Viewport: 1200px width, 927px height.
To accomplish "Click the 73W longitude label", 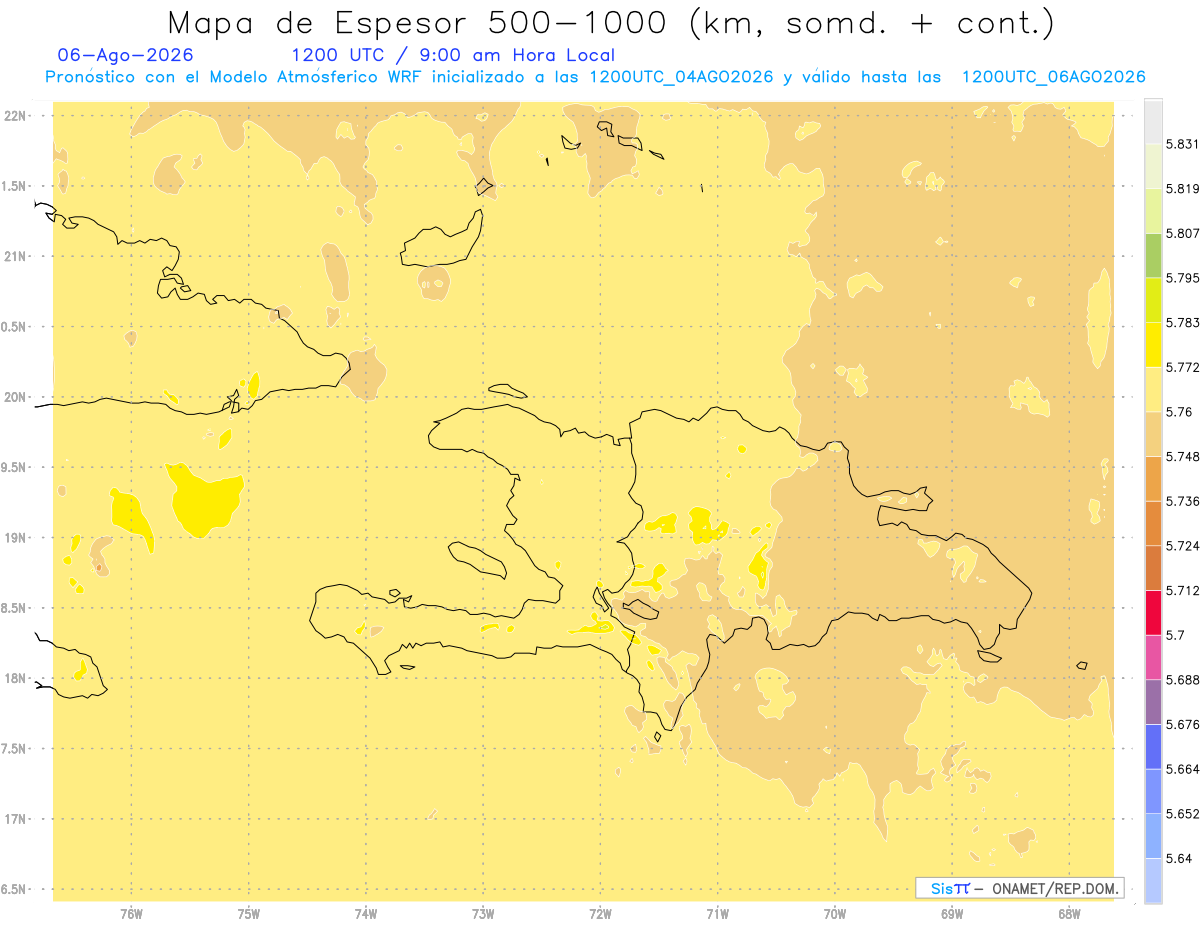I will (x=483, y=913).
